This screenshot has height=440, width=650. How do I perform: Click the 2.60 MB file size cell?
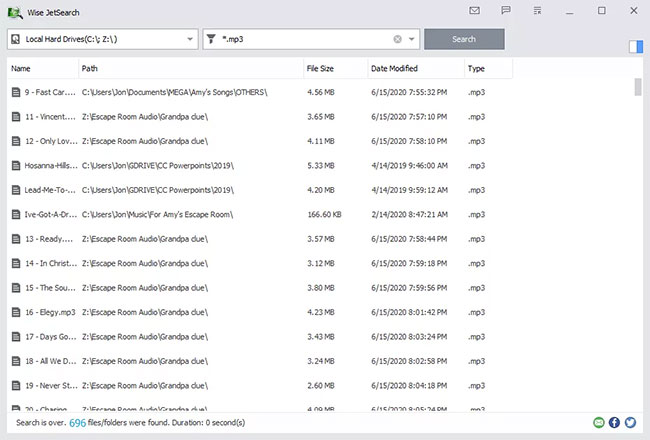click(x=321, y=386)
